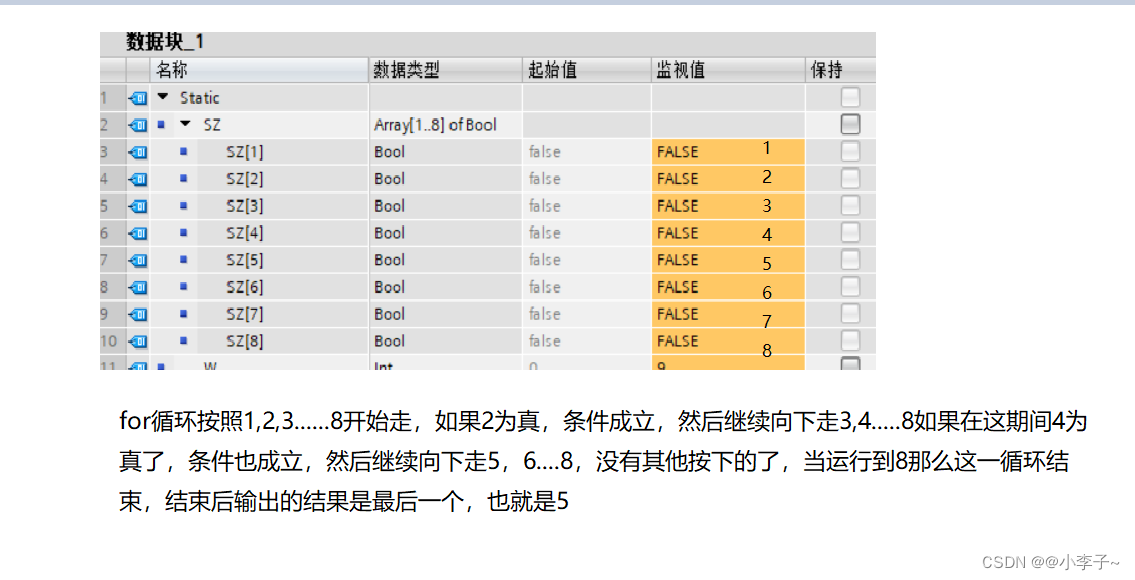Click the tag icon next to SZ[8]
Screen dimensions: 1135x580
click(x=137, y=341)
